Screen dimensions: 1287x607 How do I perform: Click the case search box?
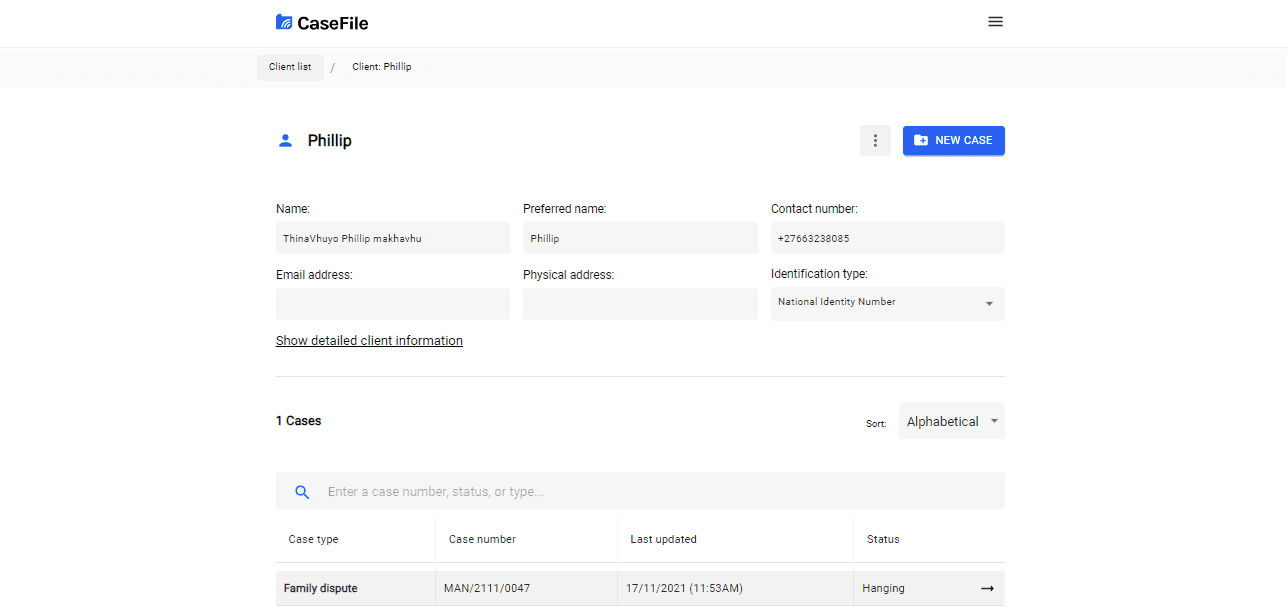(640, 491)
